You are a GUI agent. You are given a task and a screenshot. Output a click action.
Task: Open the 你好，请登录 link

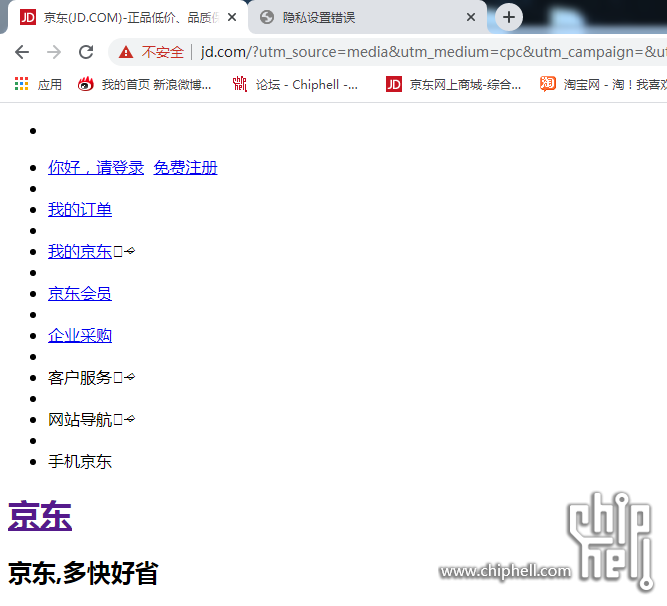[x=96, y=168]
